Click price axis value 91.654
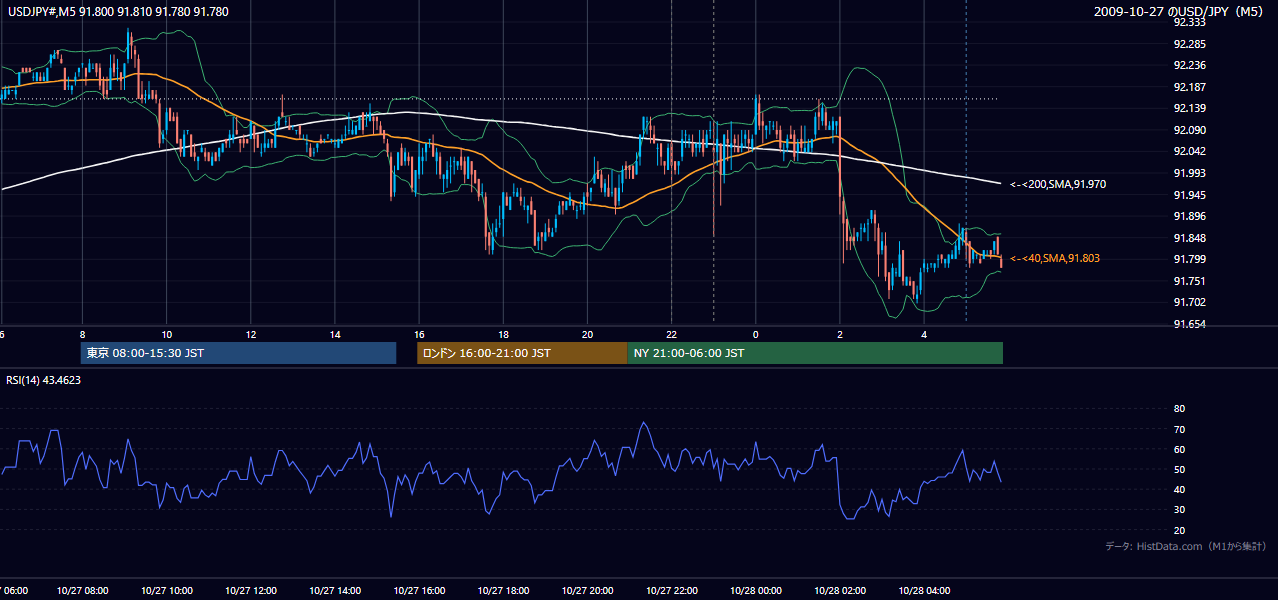This screenshot has height=600, width=1278. tap(1190, 324)
